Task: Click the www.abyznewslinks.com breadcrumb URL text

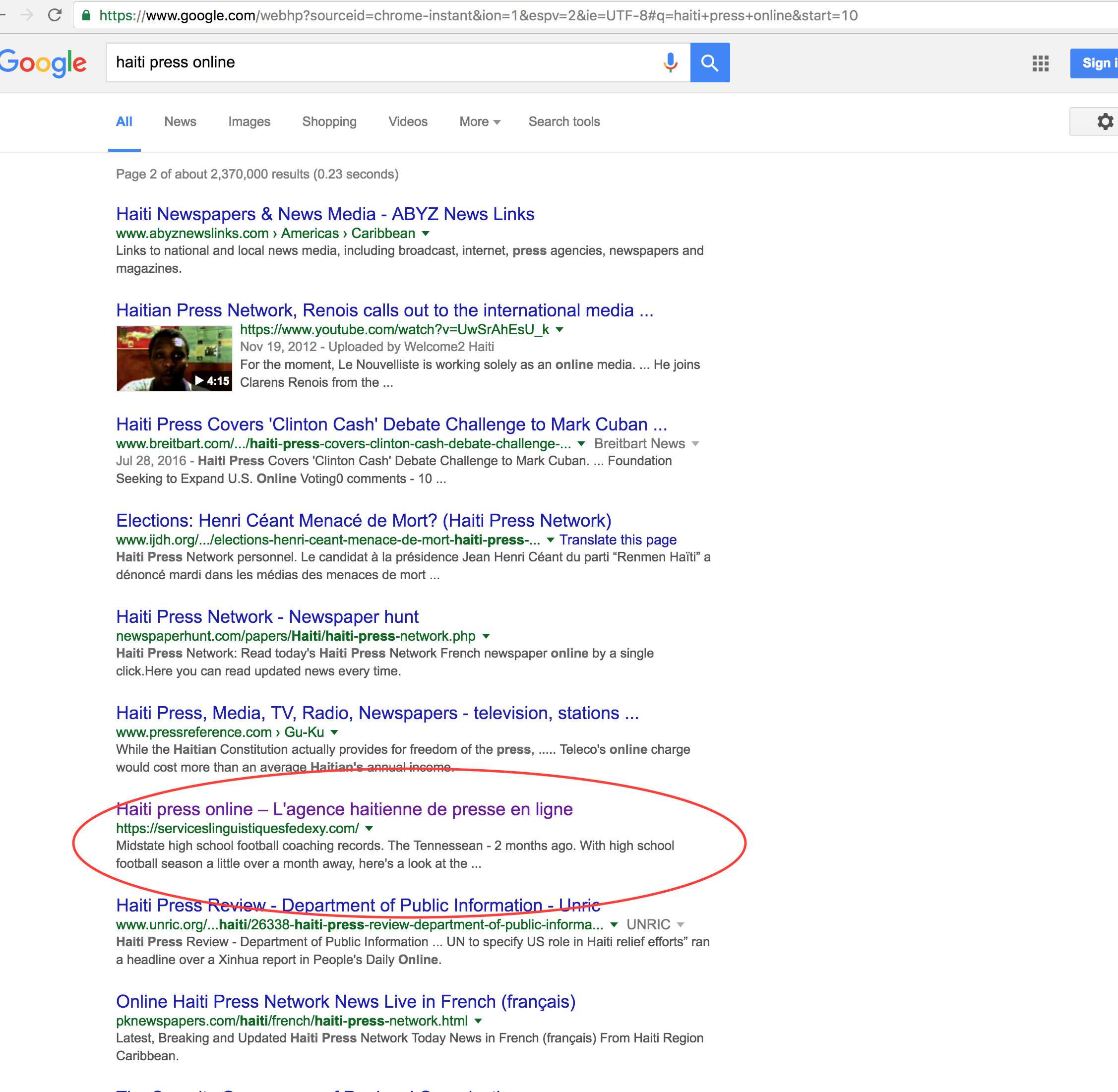Action: 265,234
